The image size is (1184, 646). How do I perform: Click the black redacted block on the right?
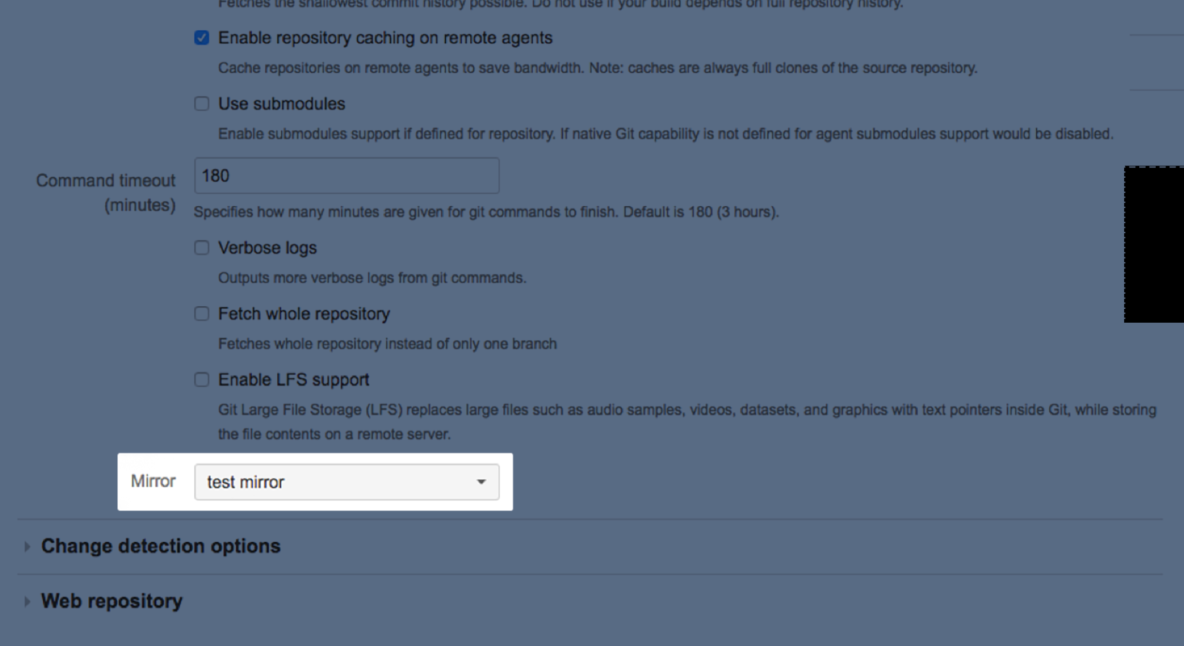point(1157,243)
